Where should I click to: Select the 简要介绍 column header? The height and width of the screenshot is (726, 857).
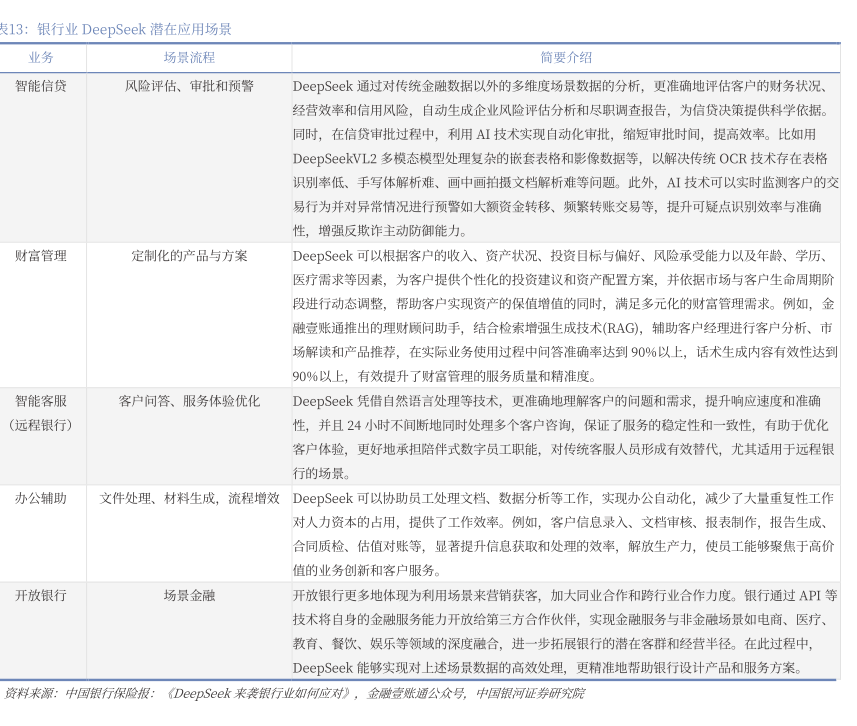(565, 58)
